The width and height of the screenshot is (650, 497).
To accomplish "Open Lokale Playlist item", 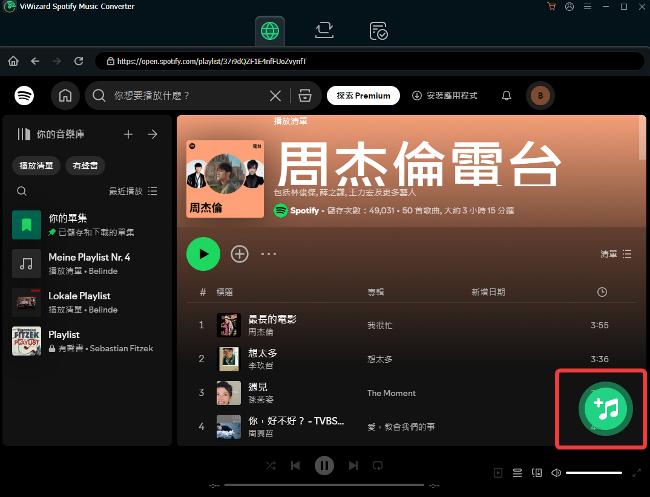I will pyautogui.click(x=86, y=302).
